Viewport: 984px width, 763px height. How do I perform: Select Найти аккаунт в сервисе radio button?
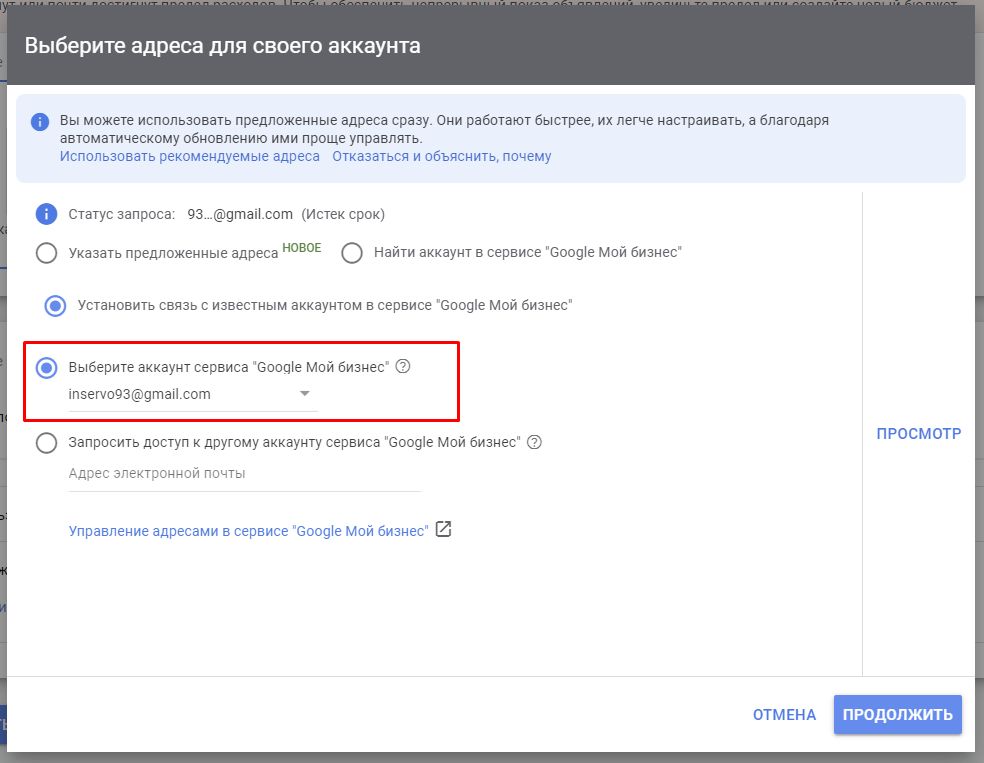[352, 253]
